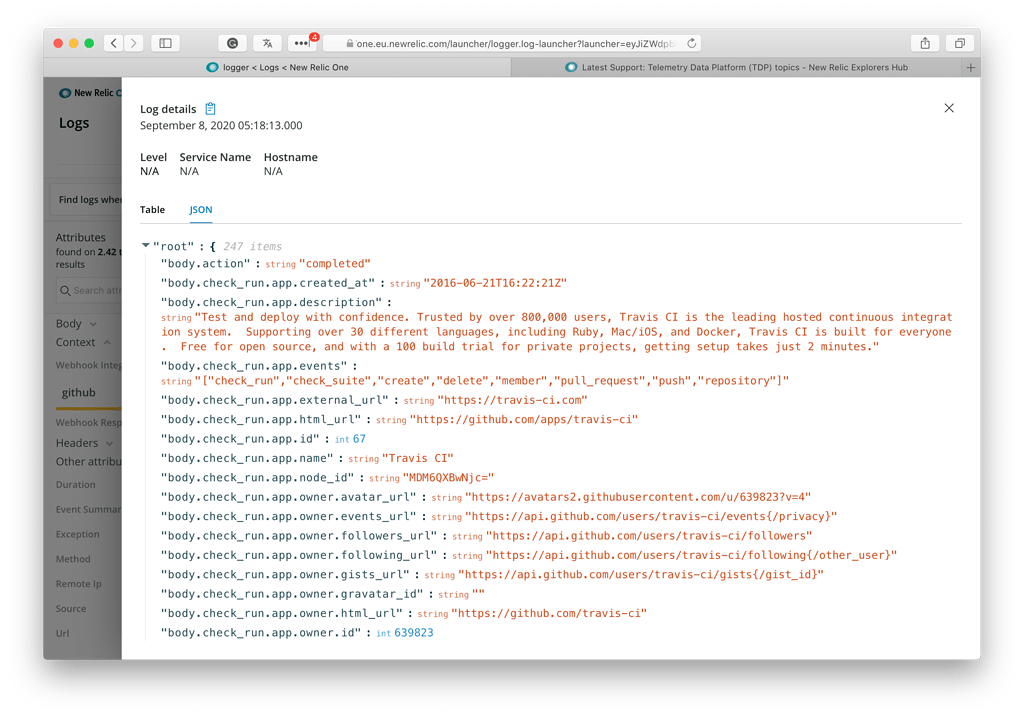Screen dimensions: 1024x717
Task: Click the Duration attribute
Action: coord(75,485)
